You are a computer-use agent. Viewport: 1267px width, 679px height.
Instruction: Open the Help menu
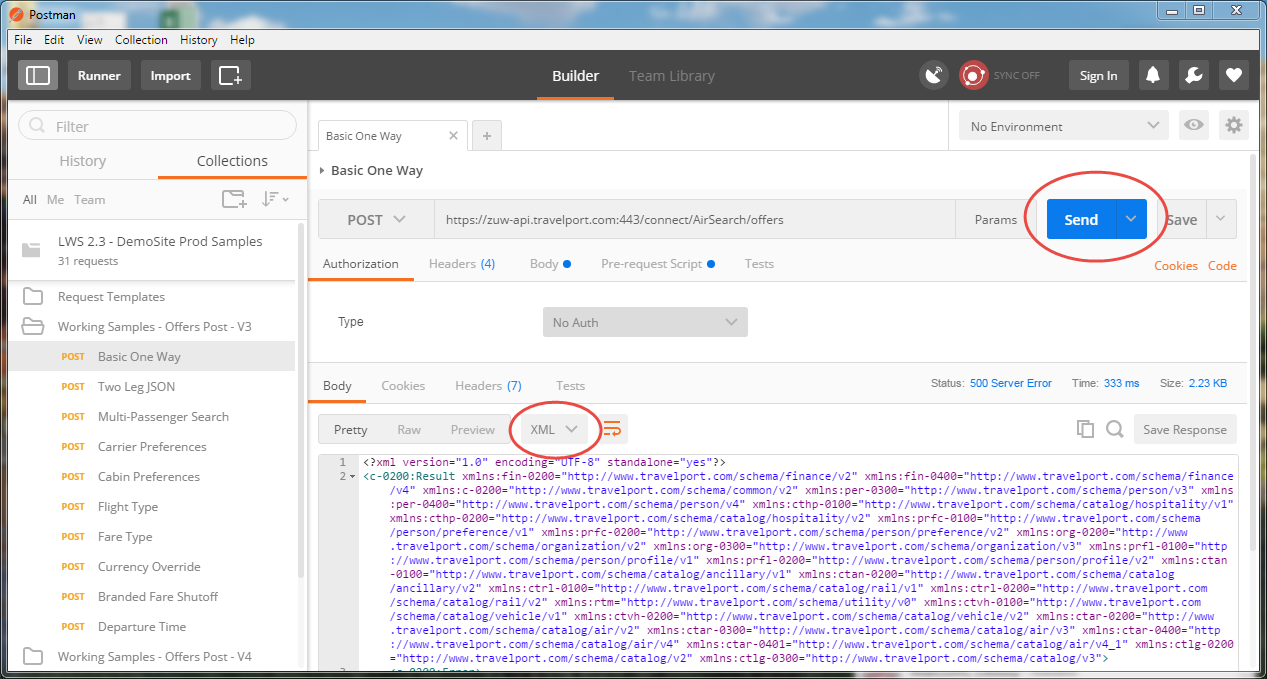(x=242, y=40)
